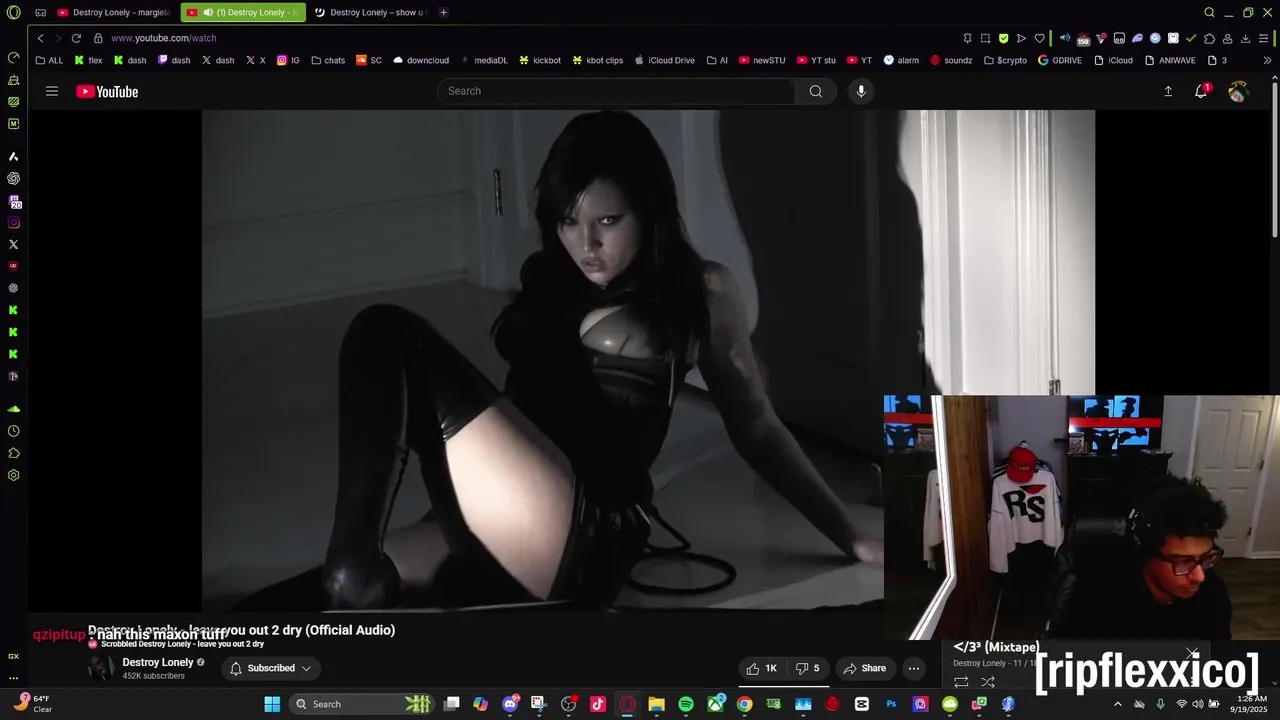Open the browser search icon in title bar
Image resolution: width=1280 pixels, height=720 pixels.
[x=1209, y=13]
